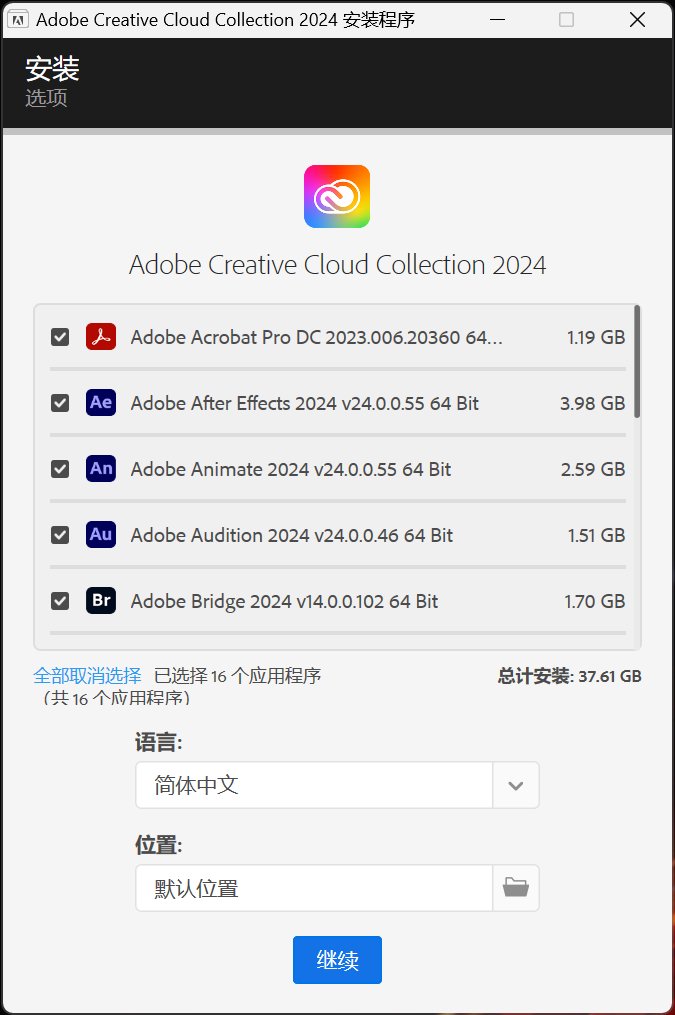Click the After Effects Ae icon
This screenshot has width=675, height=1015.
click(x=101, y=403)
